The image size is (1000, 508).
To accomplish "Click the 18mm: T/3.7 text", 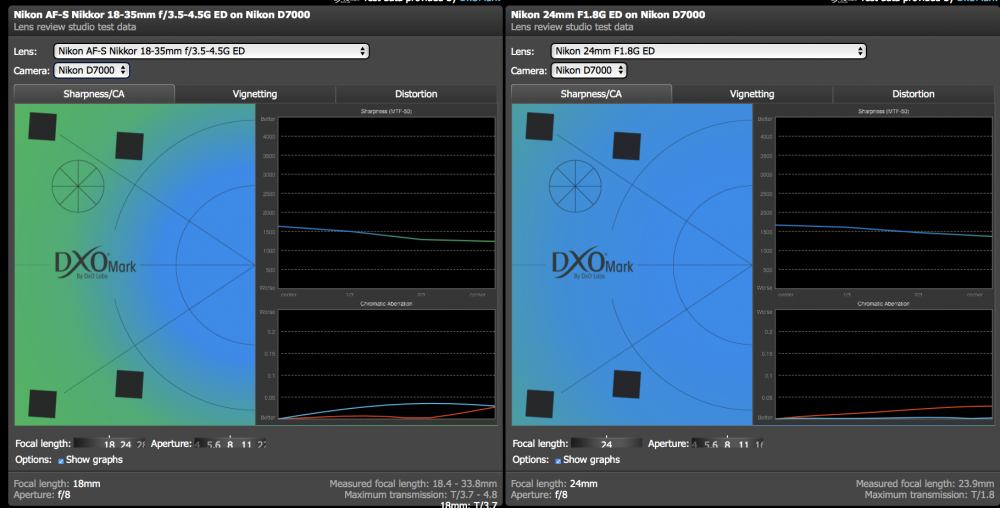I will [468, 504].
